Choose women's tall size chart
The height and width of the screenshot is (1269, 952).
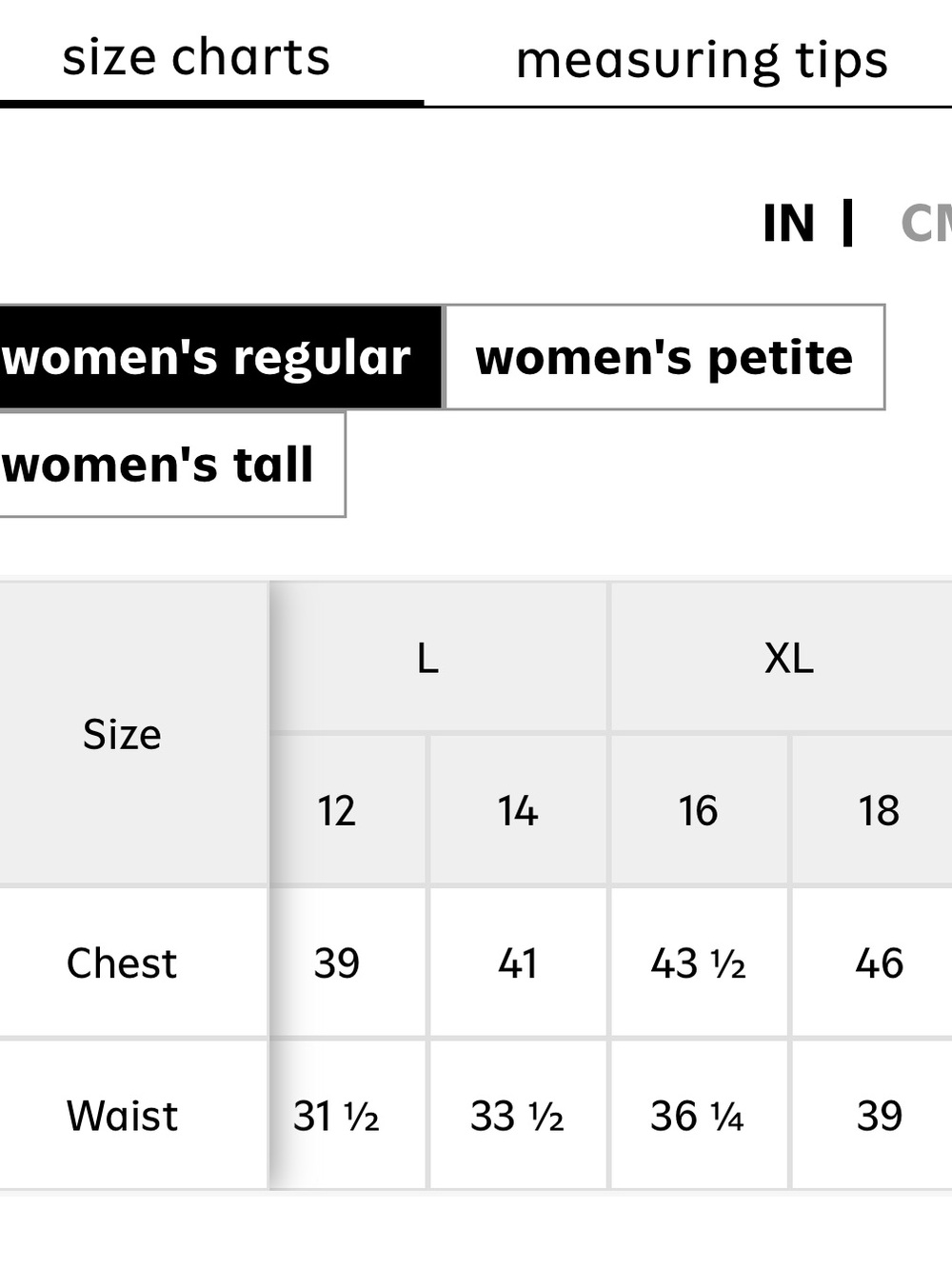pyautogui.click(x=171, y=465)
